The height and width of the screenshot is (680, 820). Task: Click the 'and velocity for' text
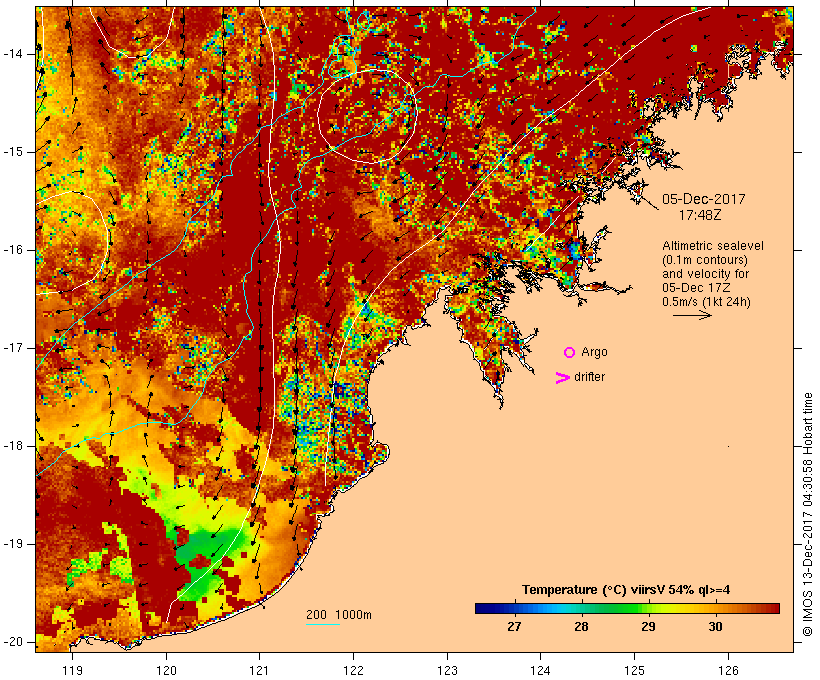point(705,274)
